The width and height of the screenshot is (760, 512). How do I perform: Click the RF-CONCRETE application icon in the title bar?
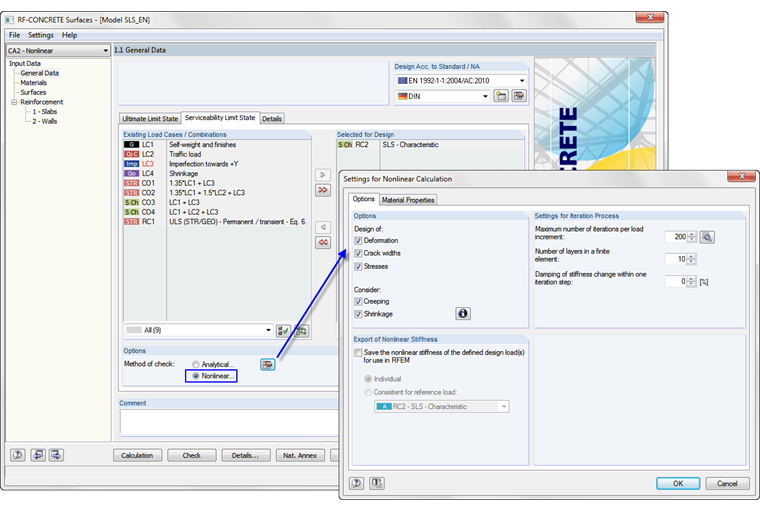click(x=9, y=20)
